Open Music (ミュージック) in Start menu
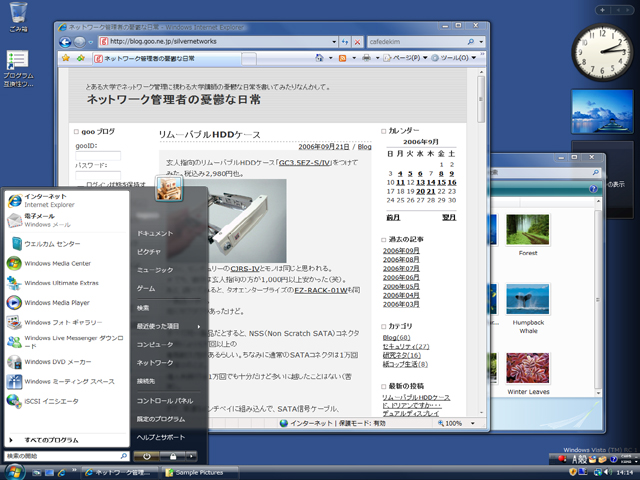640x480 pixels. pyautogui.click(x=155, y=270)
